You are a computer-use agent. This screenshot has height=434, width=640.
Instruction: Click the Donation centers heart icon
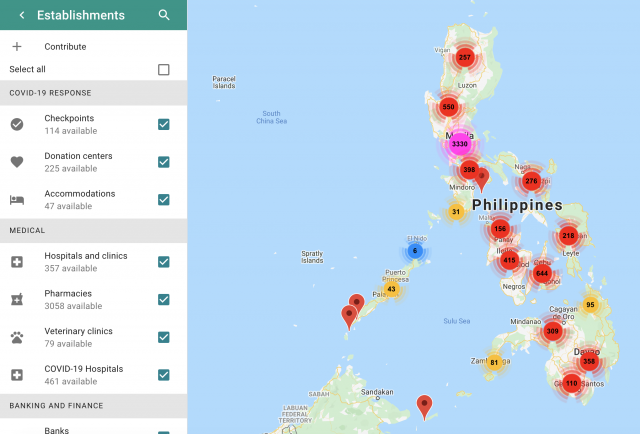[x=17, y=162]
